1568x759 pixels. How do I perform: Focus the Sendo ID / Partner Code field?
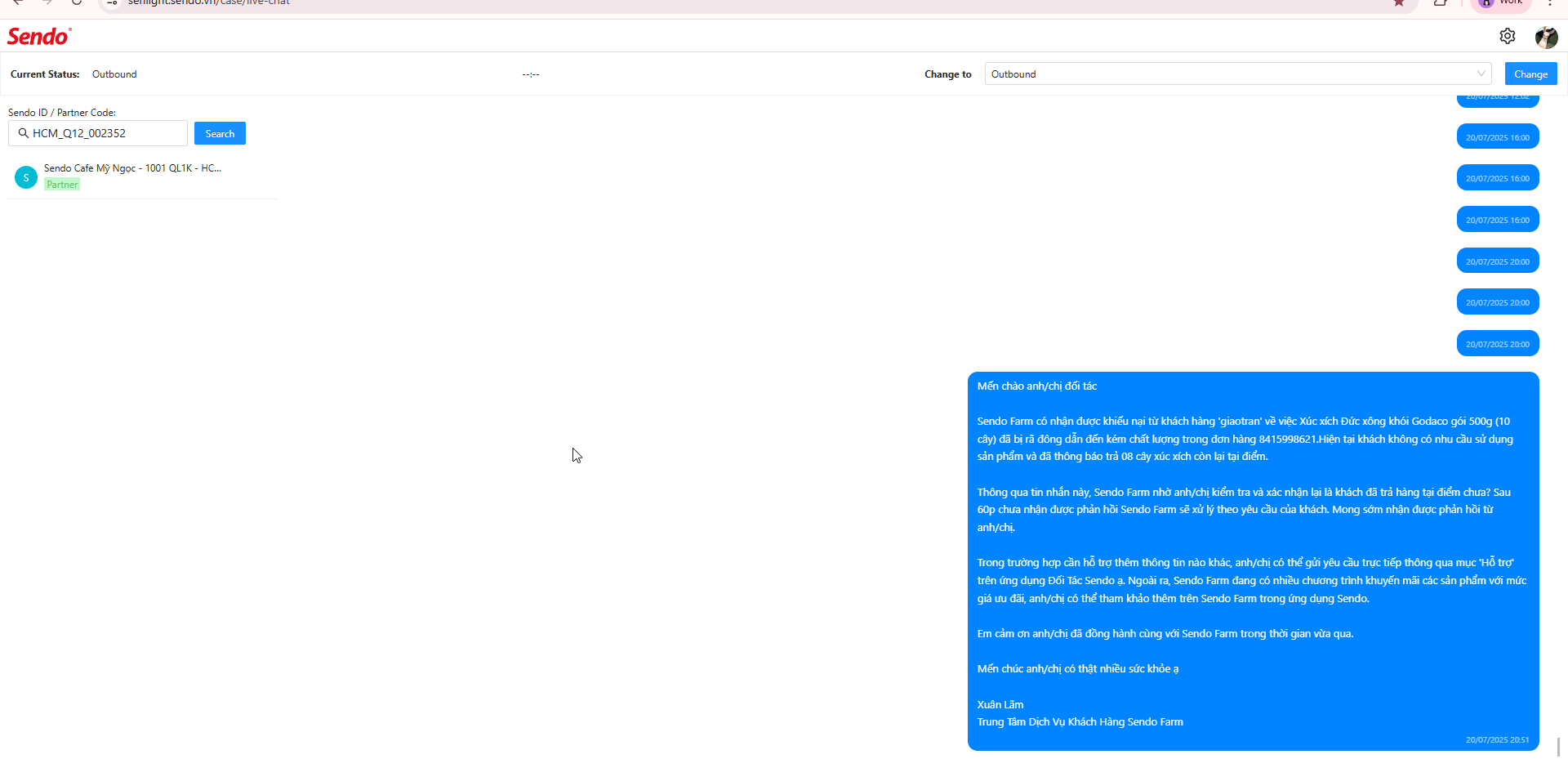[98, 133]
